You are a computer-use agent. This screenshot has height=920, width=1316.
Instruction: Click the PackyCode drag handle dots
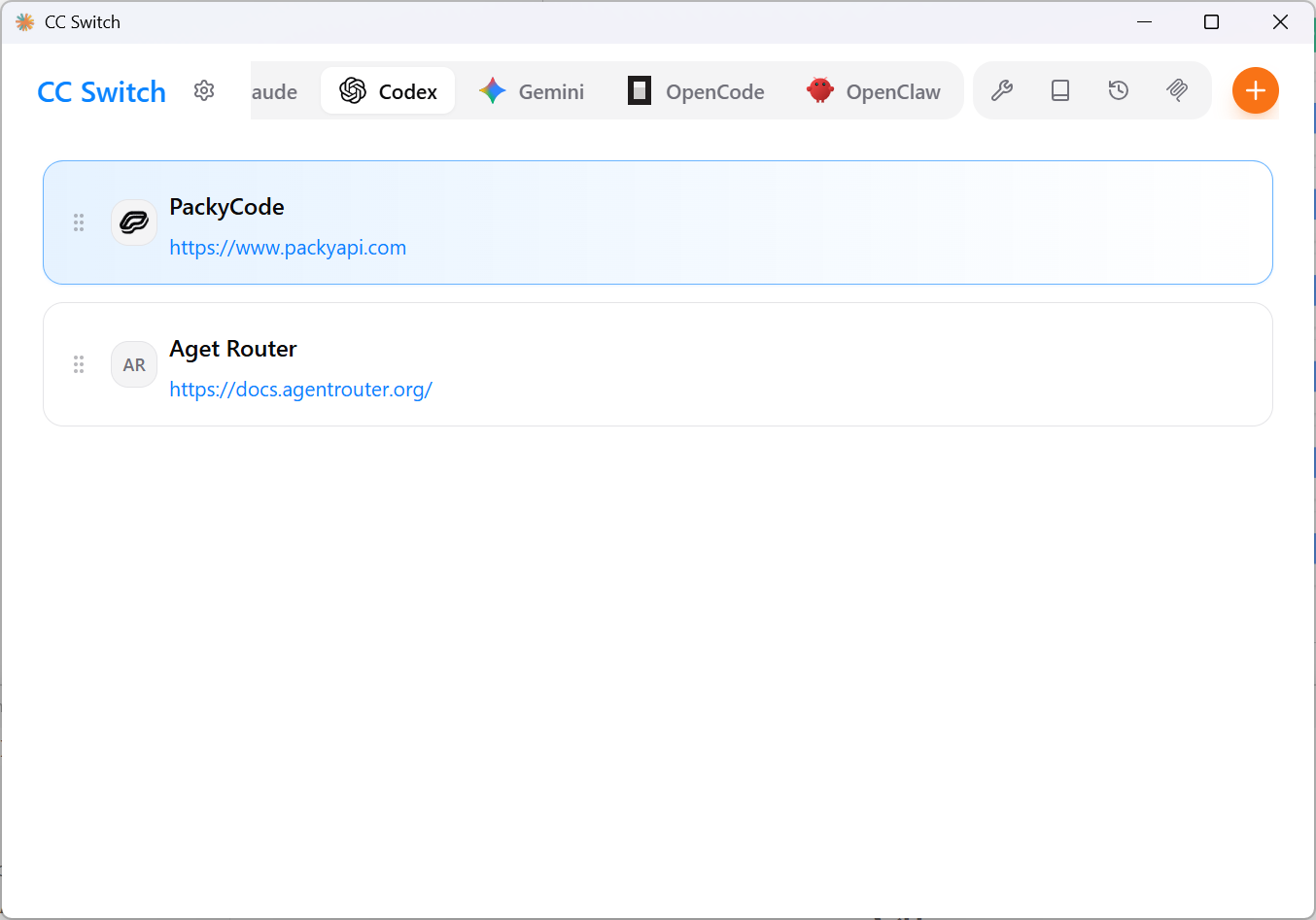click(x=79, y=222)
